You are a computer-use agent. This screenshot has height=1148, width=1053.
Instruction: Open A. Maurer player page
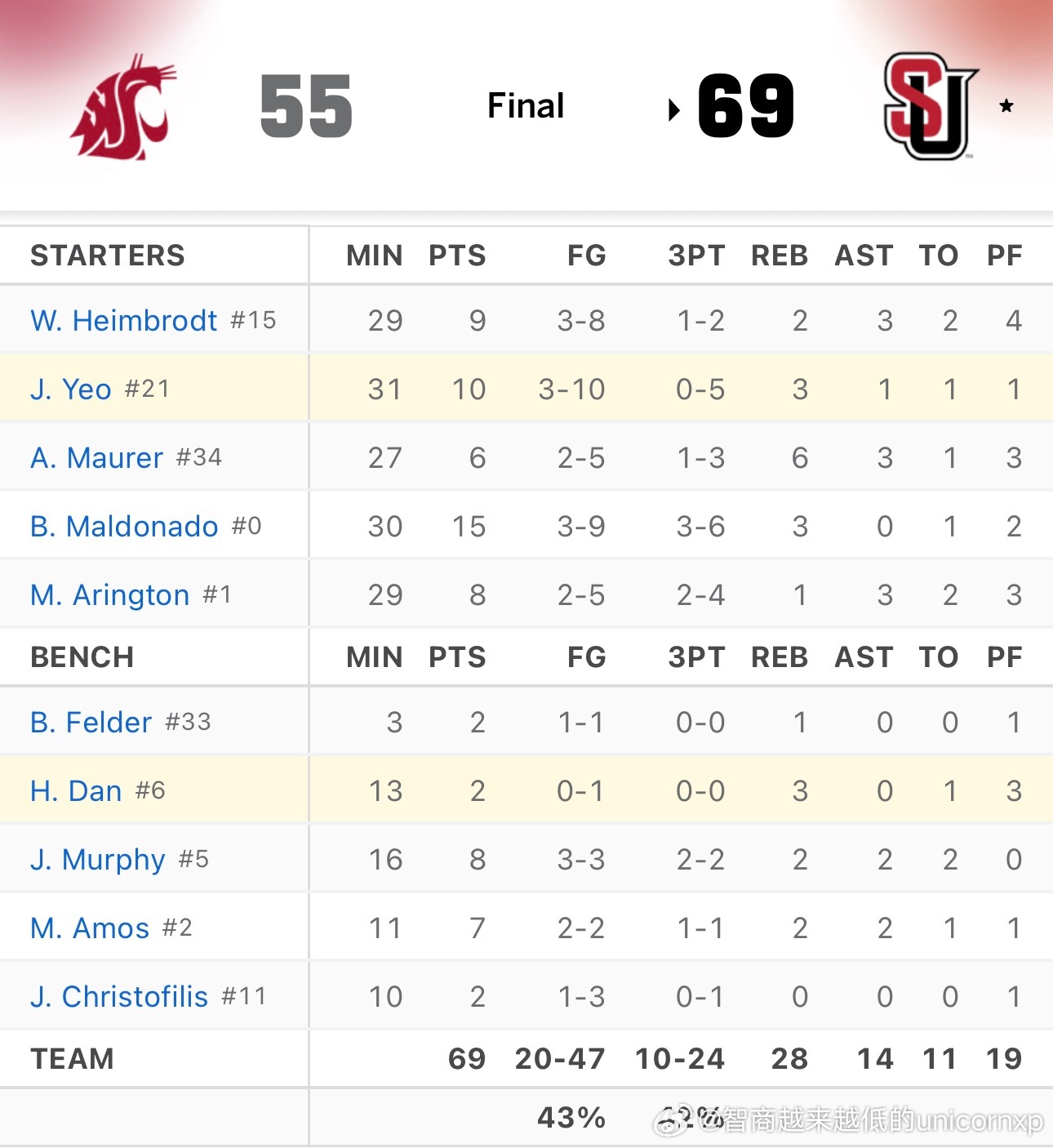96,457
